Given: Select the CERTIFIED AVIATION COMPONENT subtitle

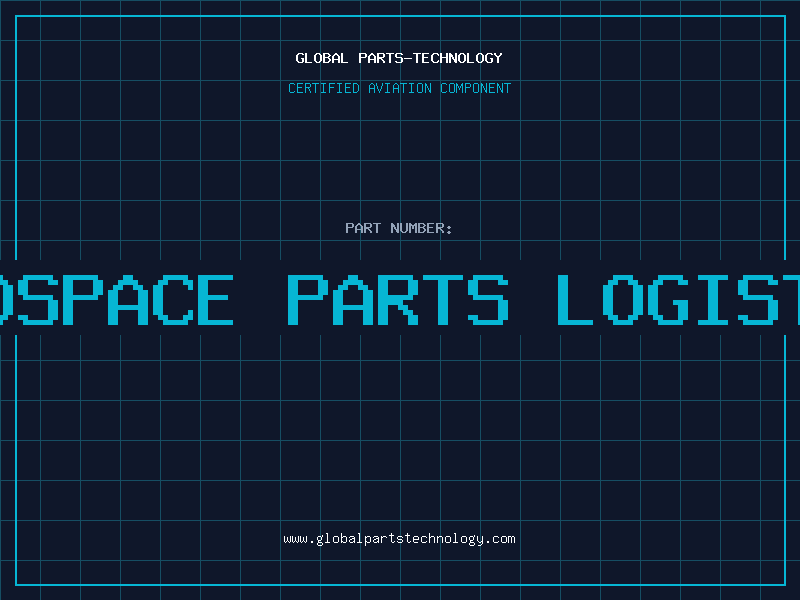Looking at the screenshot, I should coord(399,88).
